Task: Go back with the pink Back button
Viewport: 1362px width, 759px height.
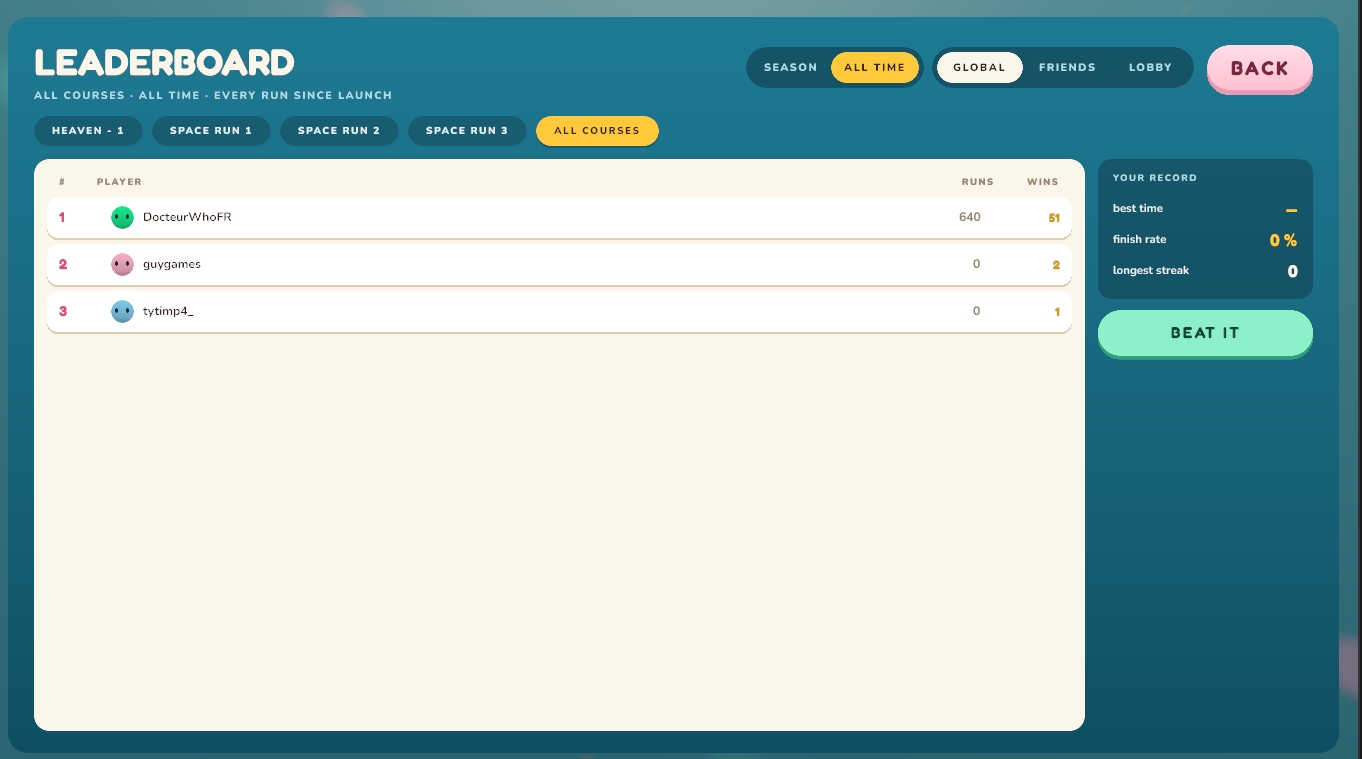Action: coord(1260,69)
